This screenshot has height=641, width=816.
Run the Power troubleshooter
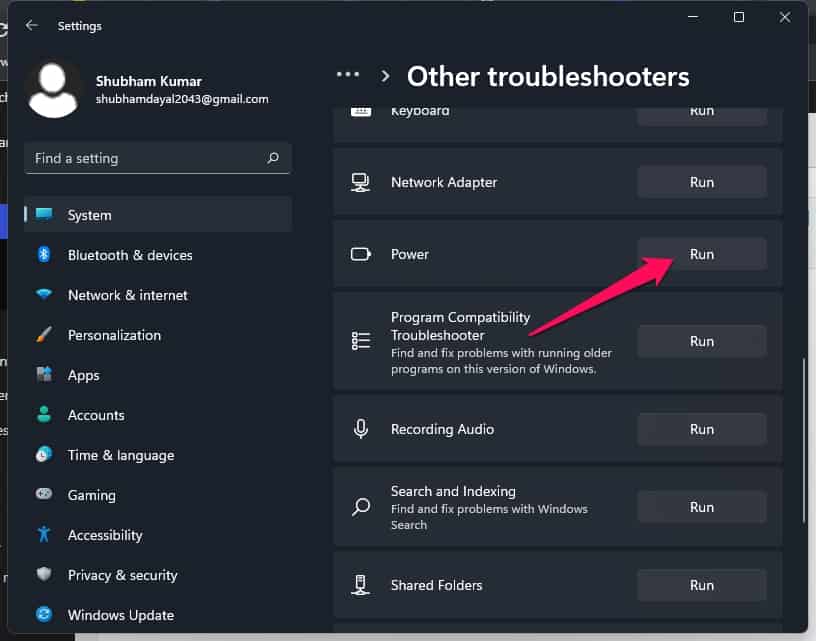[x=702, y=254]
